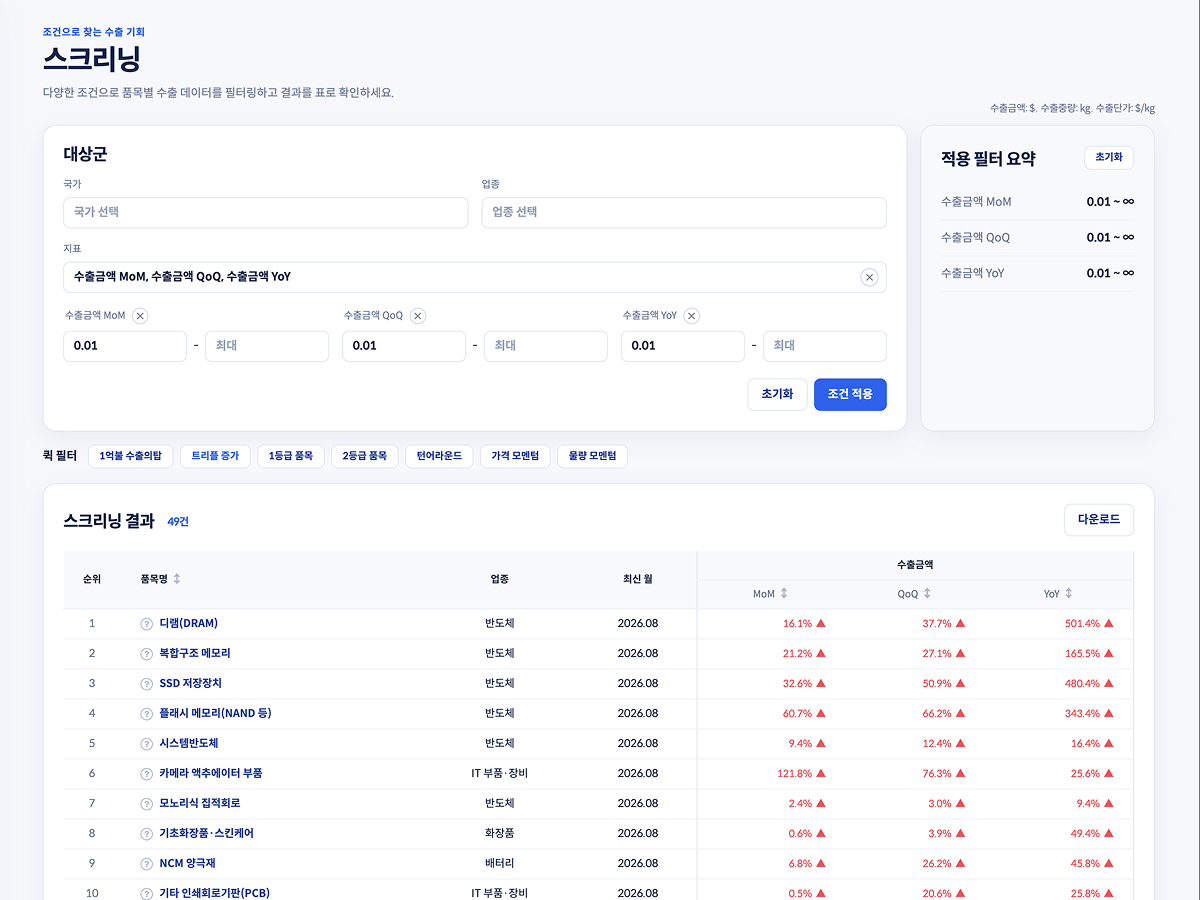Remove the 수출금액 QoQ condition
Screen dimensions: 1200x900
click(x=418, y=316)
